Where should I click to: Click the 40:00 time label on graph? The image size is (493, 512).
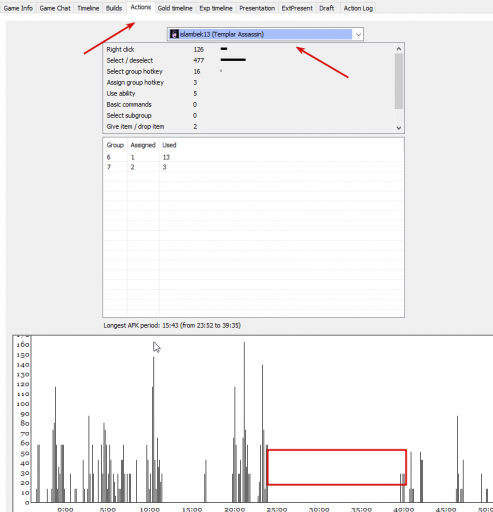coord(404,509)
